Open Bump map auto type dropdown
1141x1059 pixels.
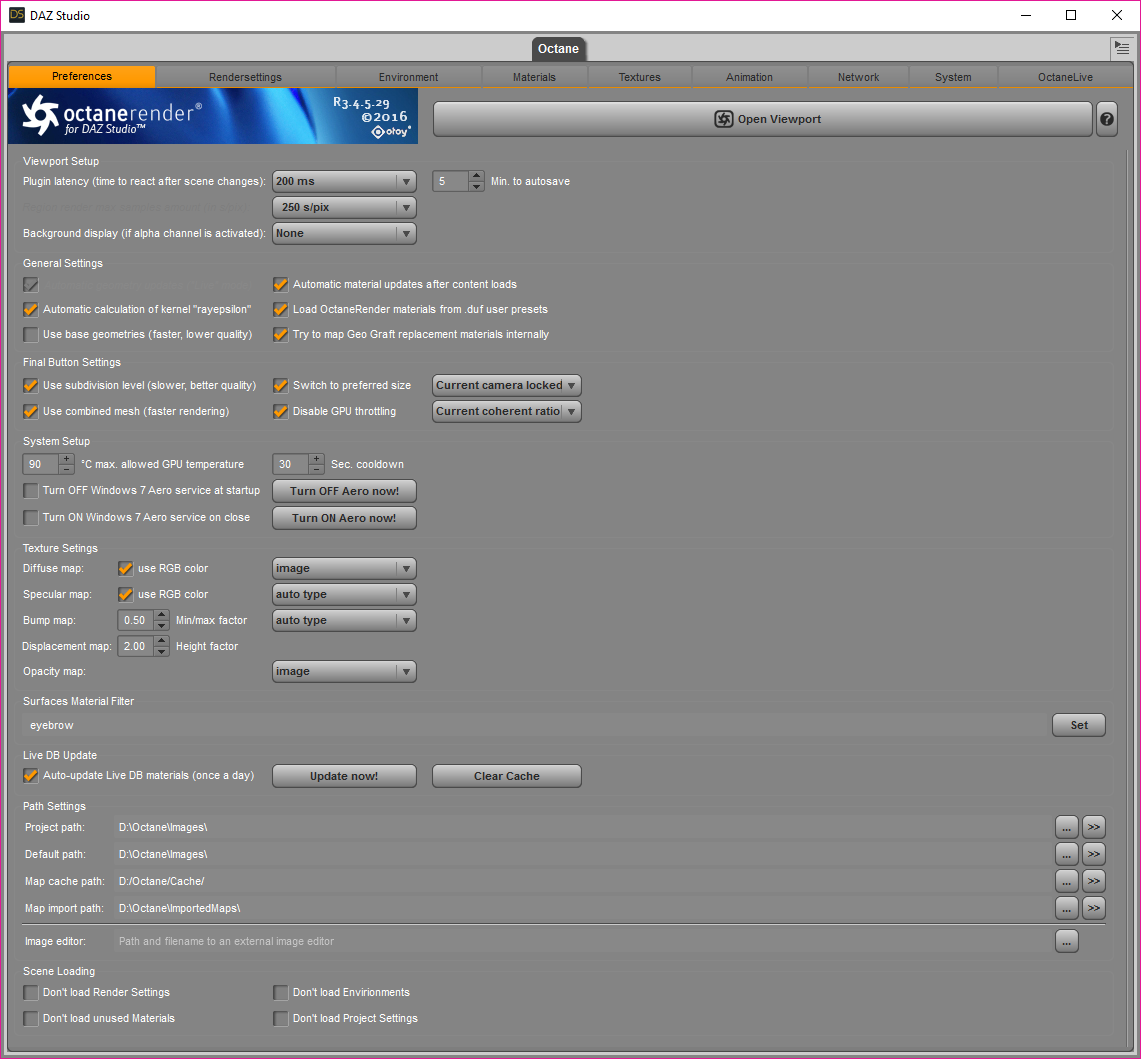click(344, 621)
